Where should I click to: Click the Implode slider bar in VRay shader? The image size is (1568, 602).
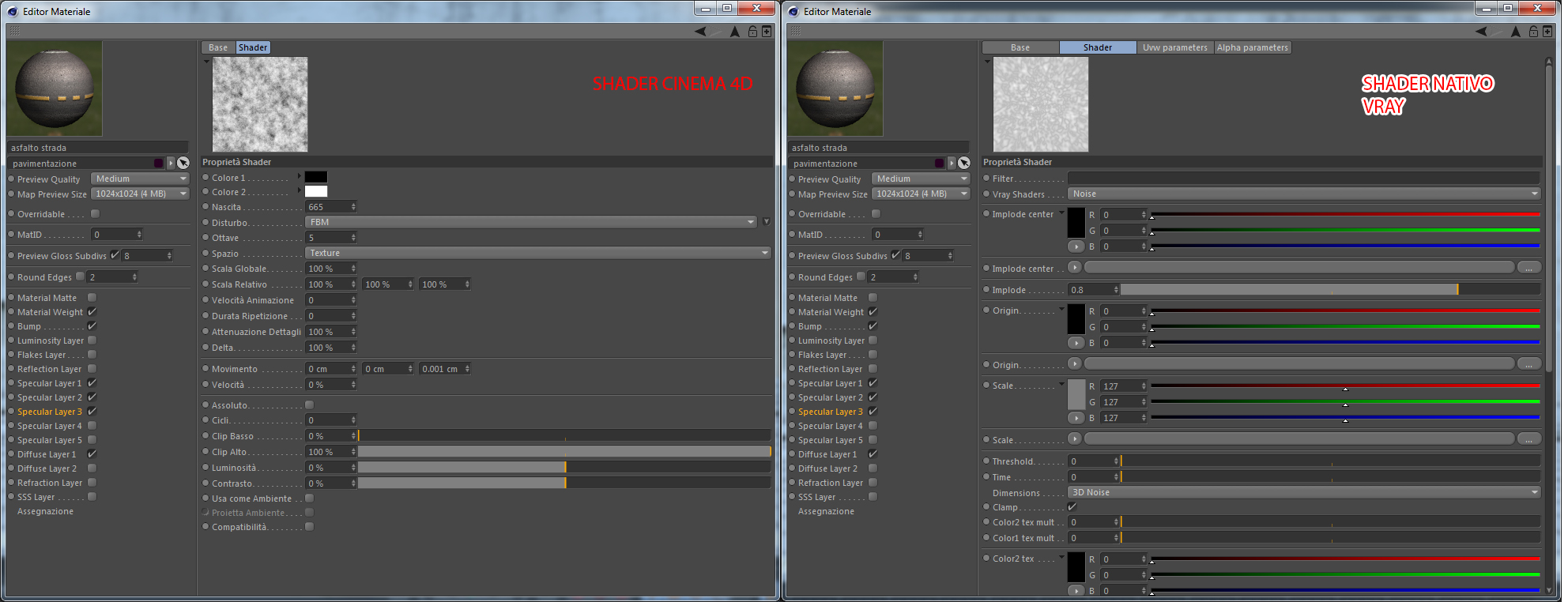(x=1330, y=290)
